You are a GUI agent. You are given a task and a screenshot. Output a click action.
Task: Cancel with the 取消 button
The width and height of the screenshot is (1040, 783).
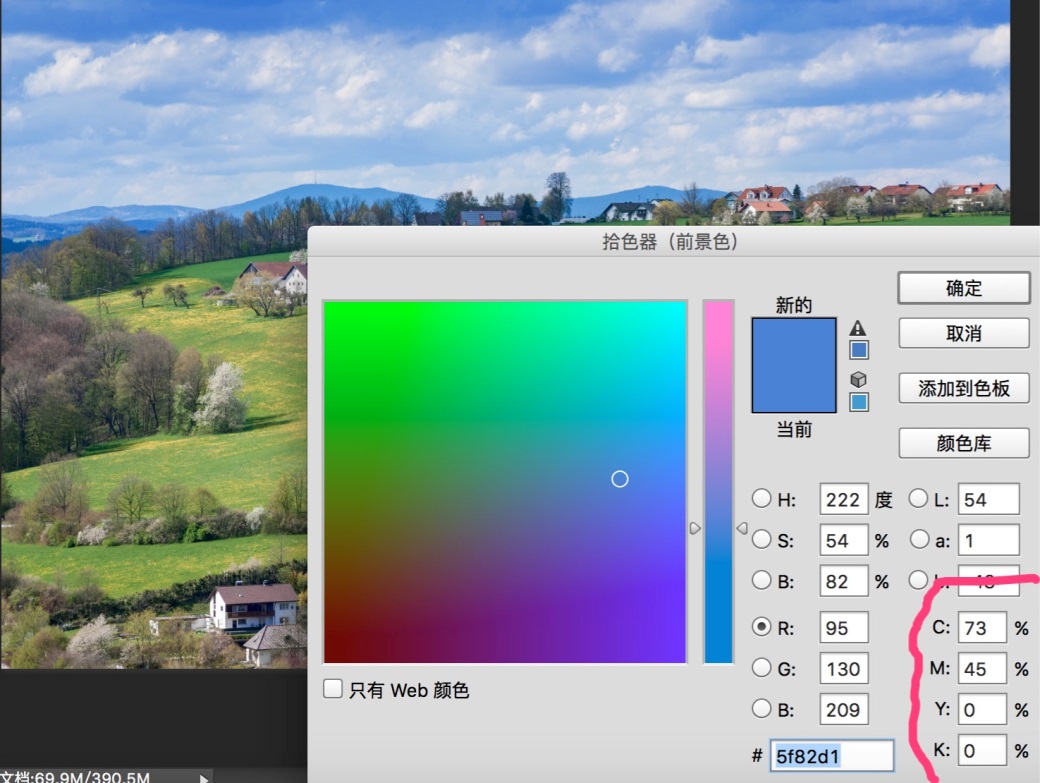tap(964, 333)
